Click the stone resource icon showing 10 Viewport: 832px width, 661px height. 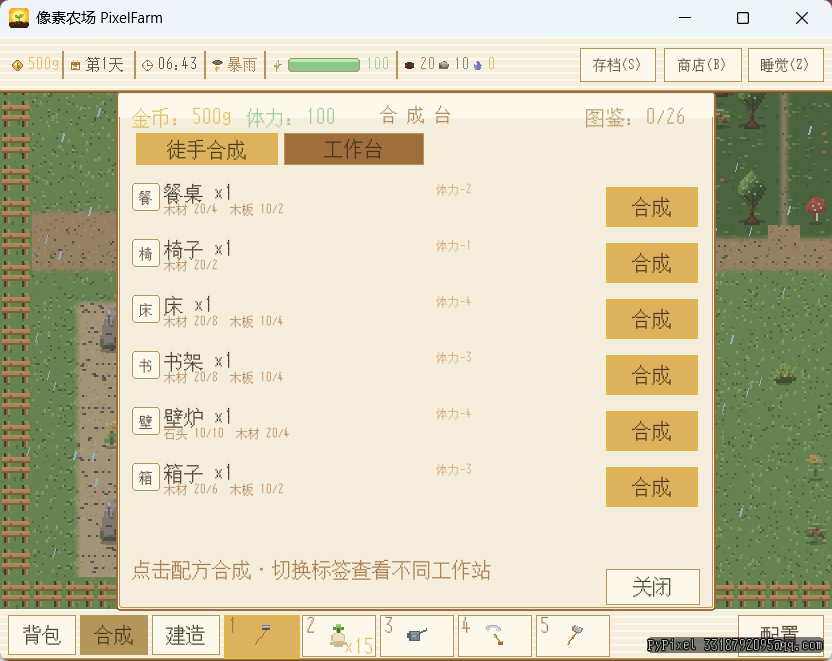444,65
